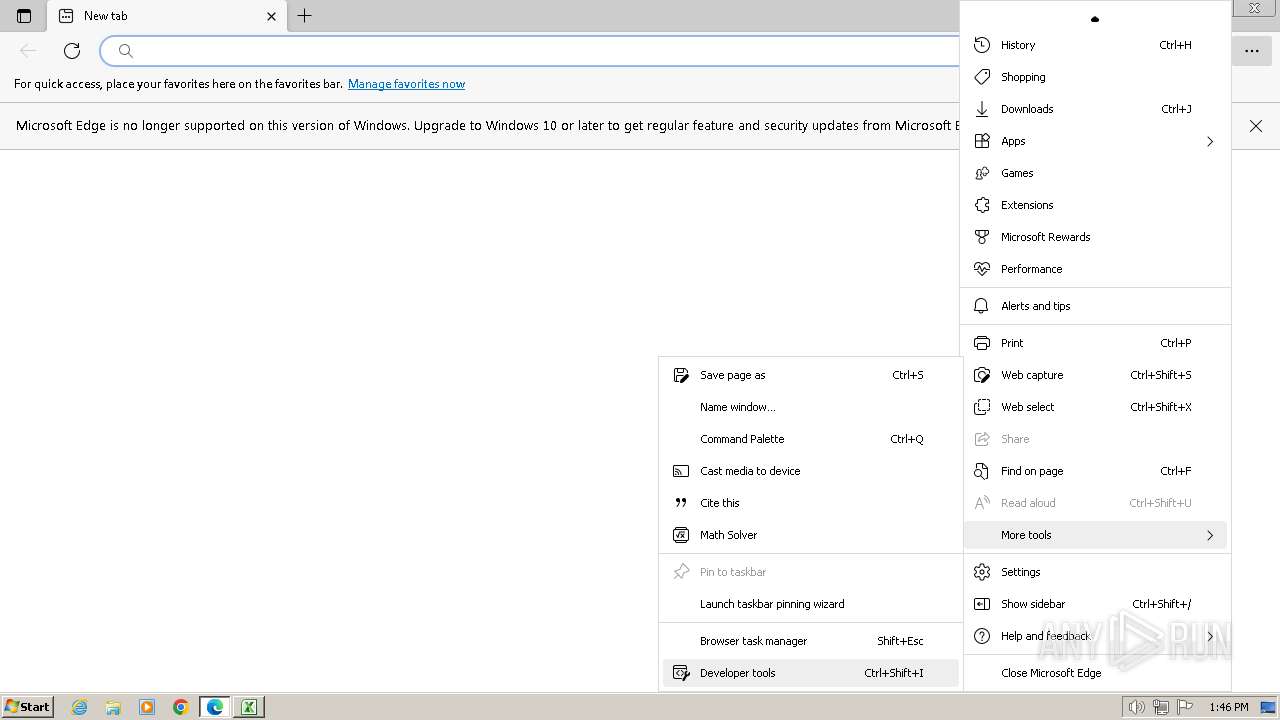Open a new tab with plus button
Screen dimensions: 1280x720
click(305, 16)
